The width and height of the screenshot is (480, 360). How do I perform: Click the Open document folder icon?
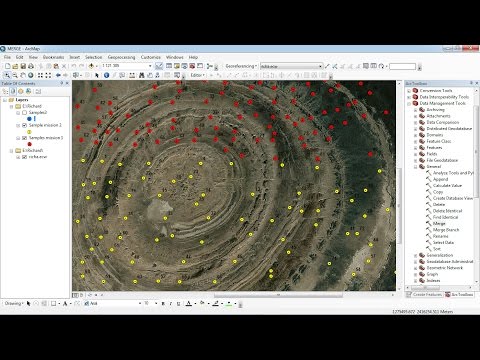click(15, 66)
